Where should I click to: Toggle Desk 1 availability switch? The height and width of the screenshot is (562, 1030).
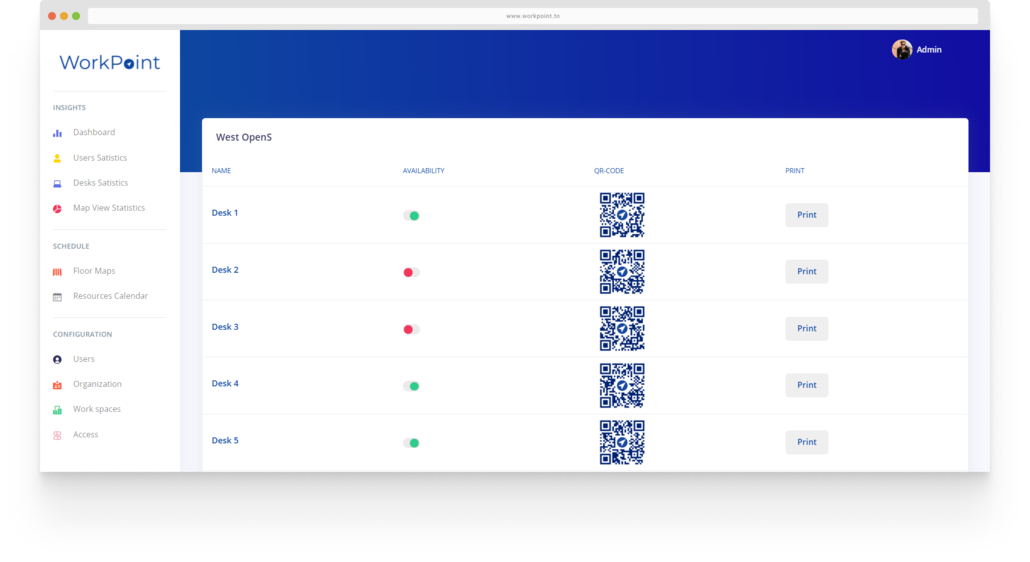tap(411, 215)
